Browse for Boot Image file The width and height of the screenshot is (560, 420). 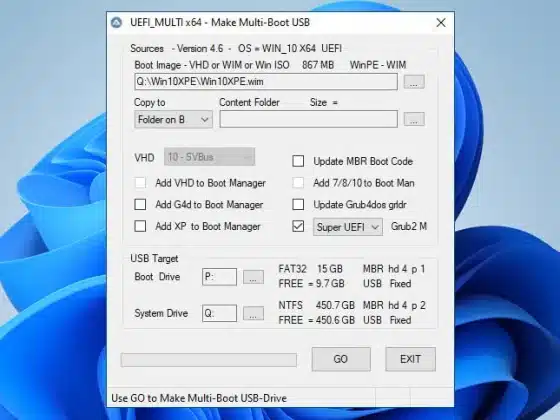414,82
